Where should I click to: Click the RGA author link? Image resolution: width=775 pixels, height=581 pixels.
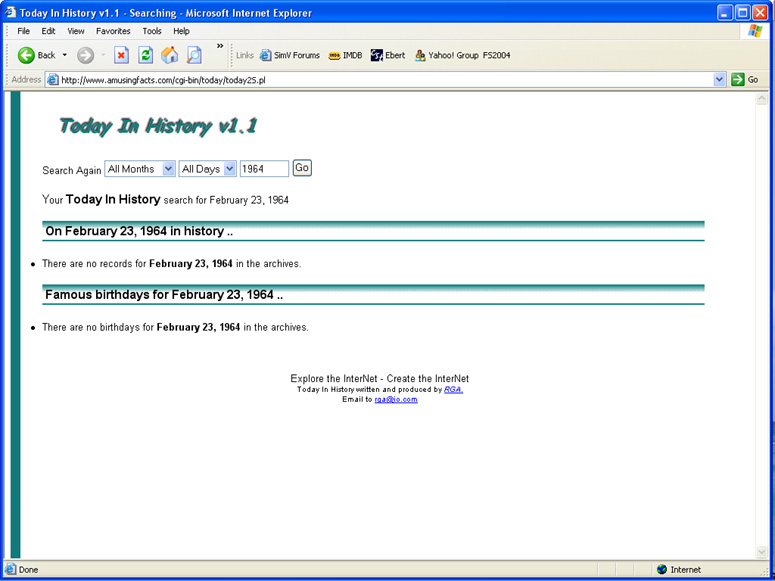pos(453,390)
